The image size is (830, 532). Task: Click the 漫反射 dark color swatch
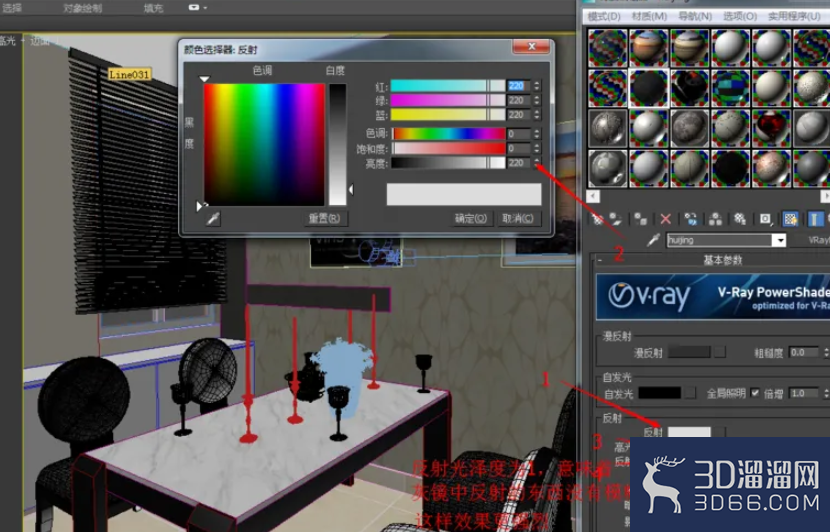coord(690,352)
